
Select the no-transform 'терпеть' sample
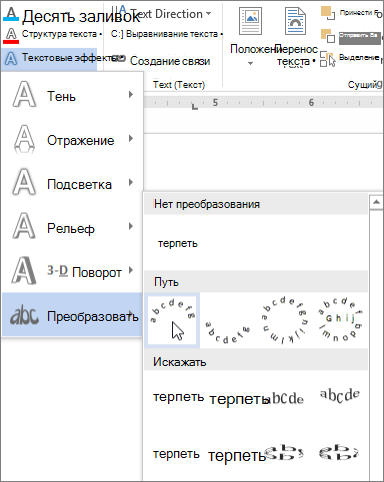[178, 244]
